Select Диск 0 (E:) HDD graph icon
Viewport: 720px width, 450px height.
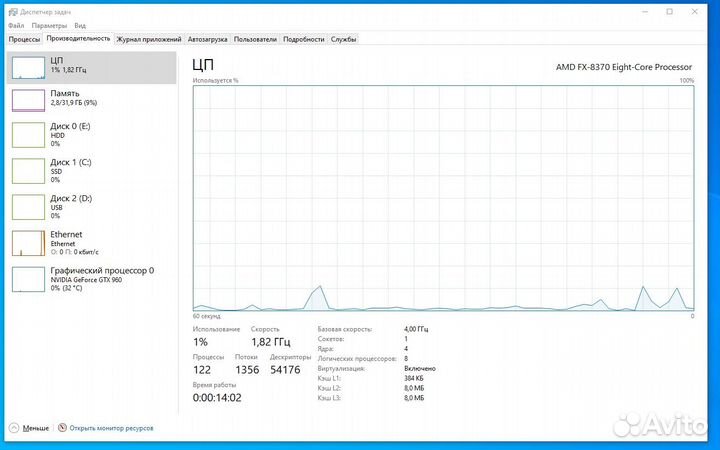[28, 135]
